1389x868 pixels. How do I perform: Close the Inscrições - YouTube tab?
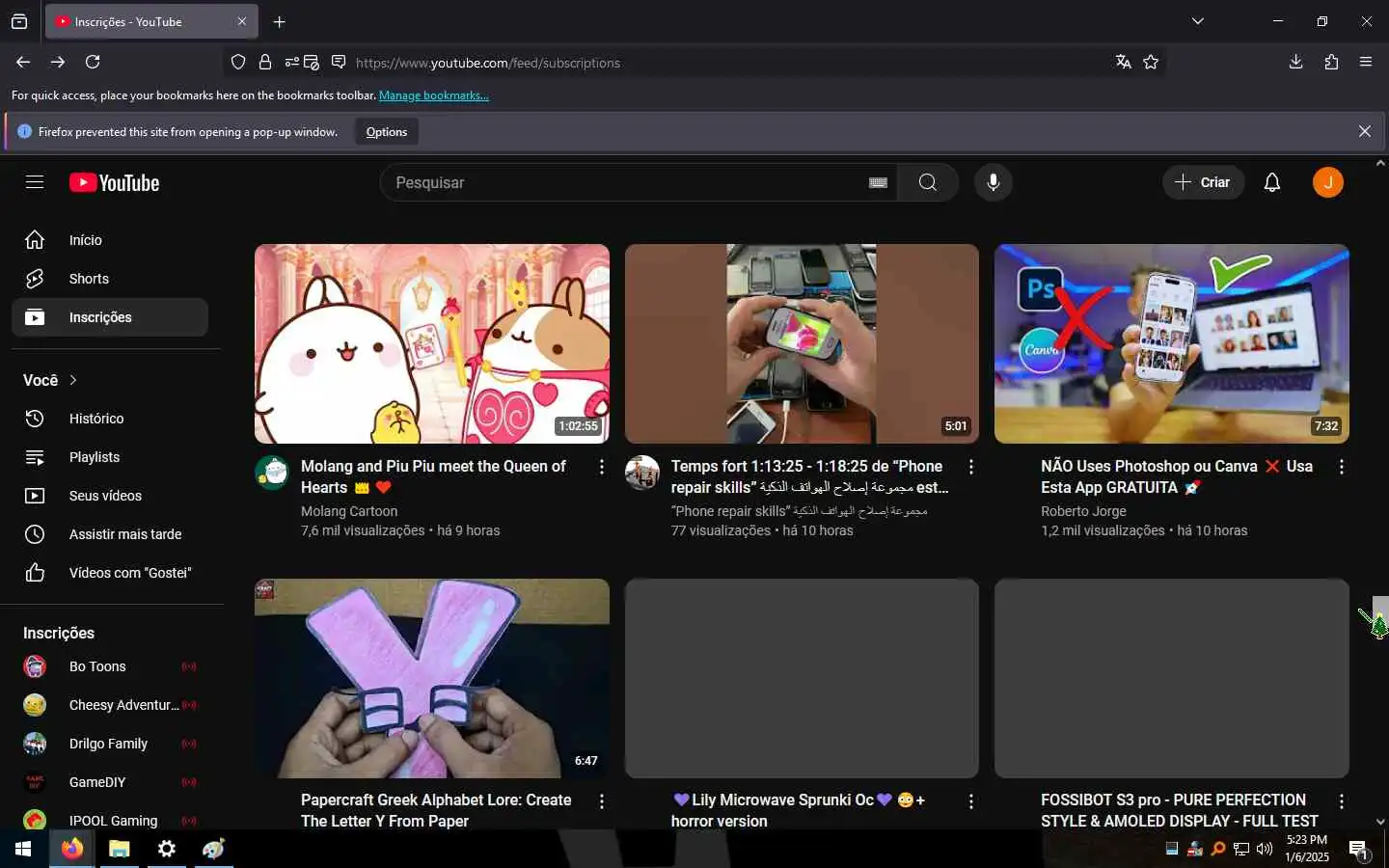[x=241, y=21]
